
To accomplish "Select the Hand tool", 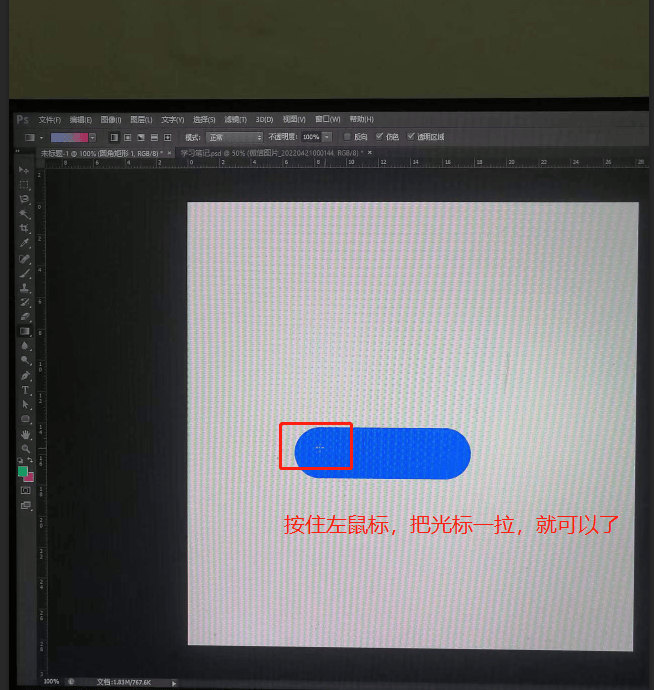I will (25, 434).
